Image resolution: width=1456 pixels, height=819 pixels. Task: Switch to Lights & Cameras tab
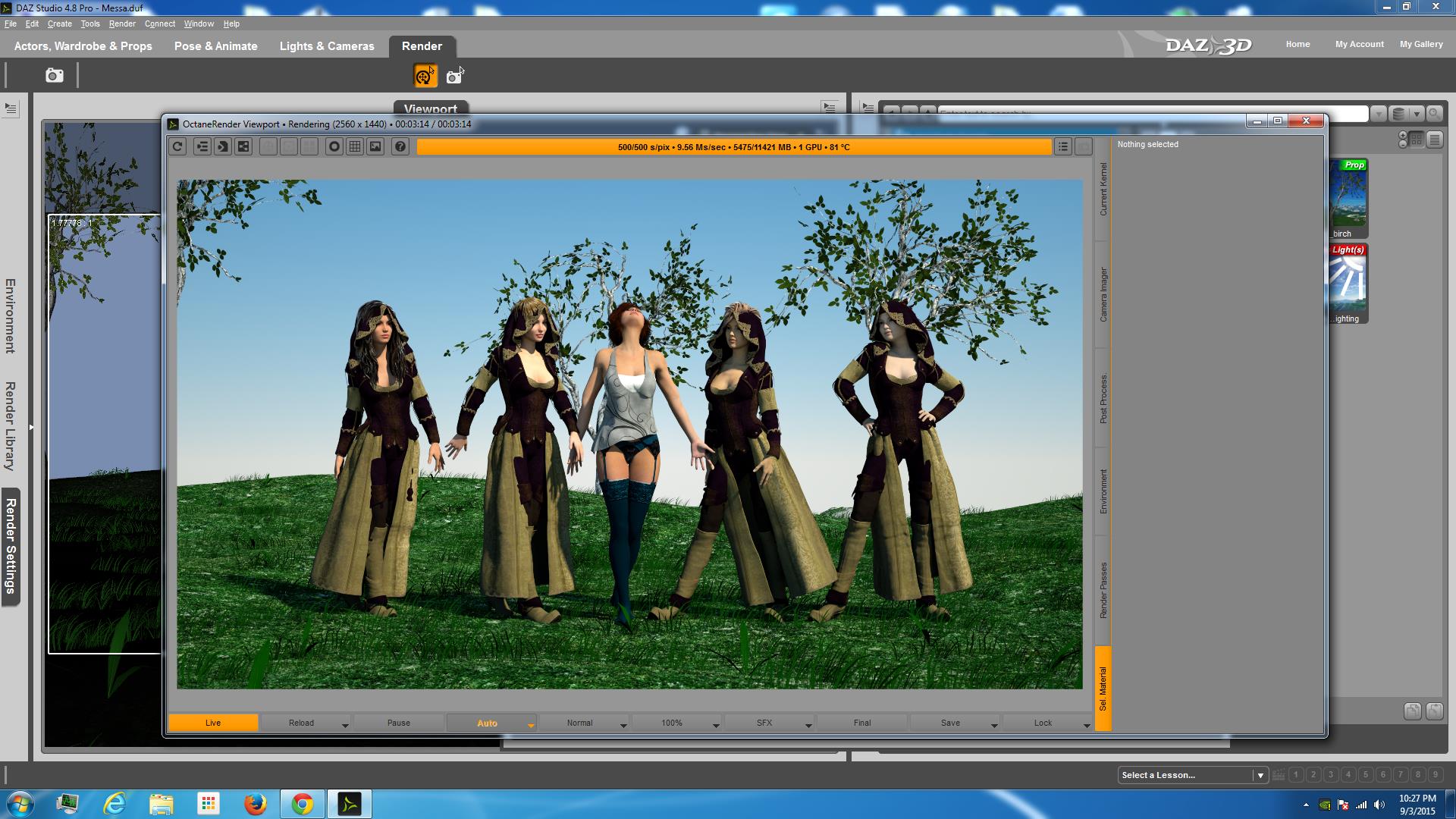[327, 46]
